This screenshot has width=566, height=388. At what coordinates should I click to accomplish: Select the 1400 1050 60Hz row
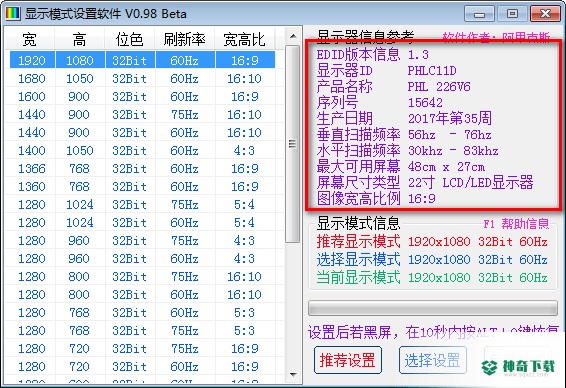pos(143,150)
